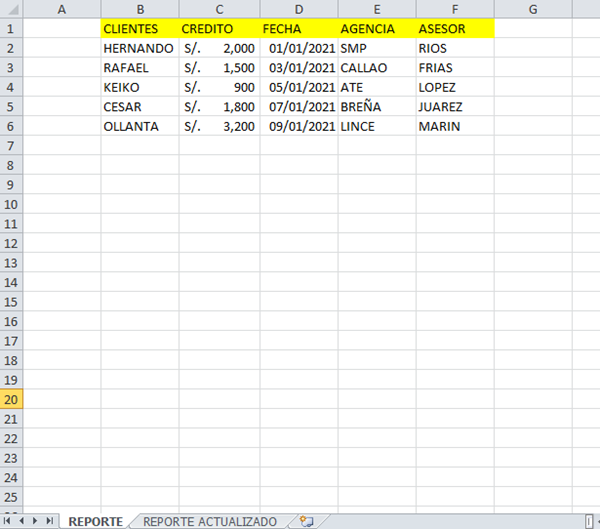Select the OLLANTA client cell
Screen dimensions: 600x529
[x=140, y=126]
